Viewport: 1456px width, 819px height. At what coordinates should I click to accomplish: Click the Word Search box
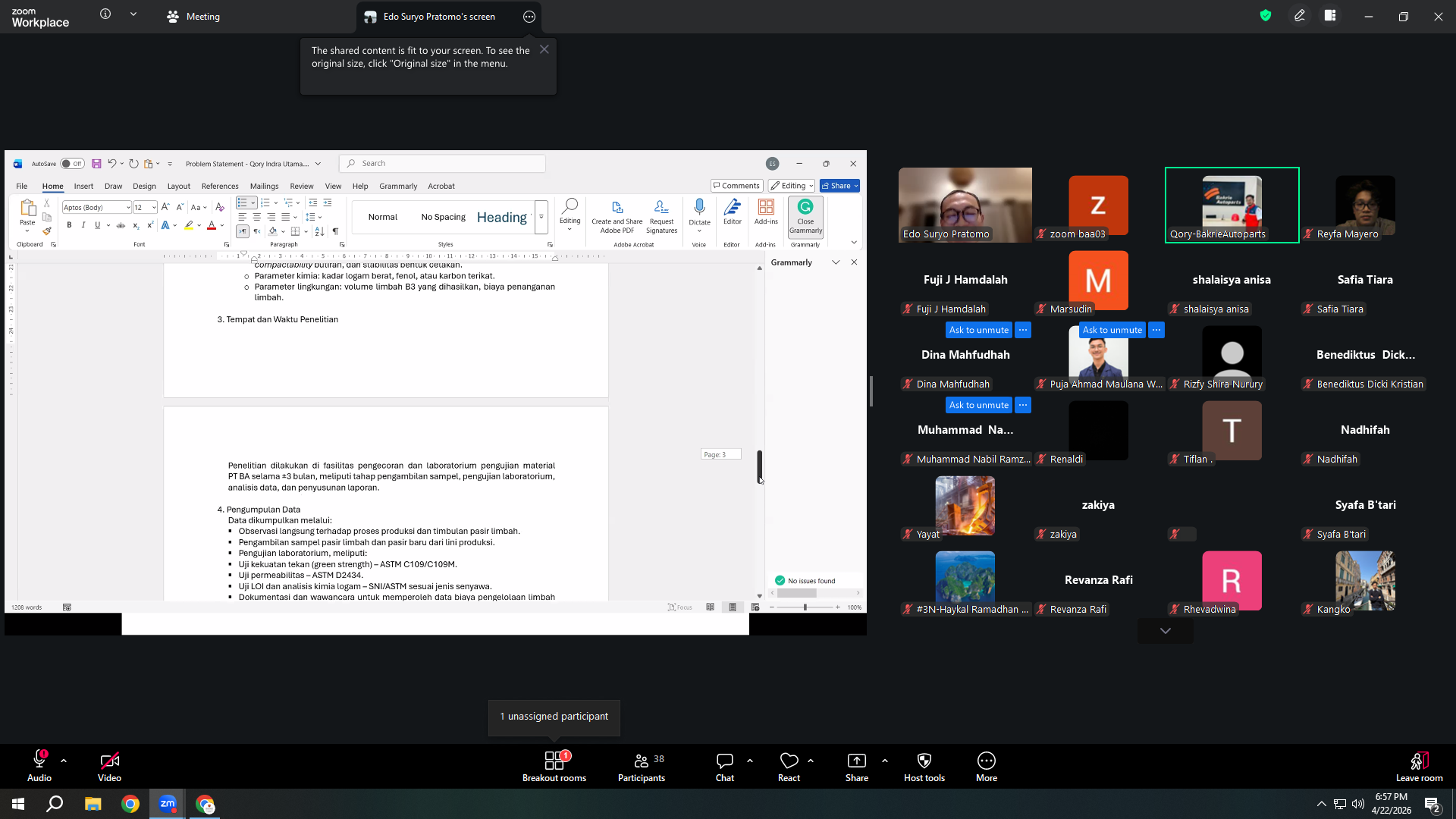(443, 164)
